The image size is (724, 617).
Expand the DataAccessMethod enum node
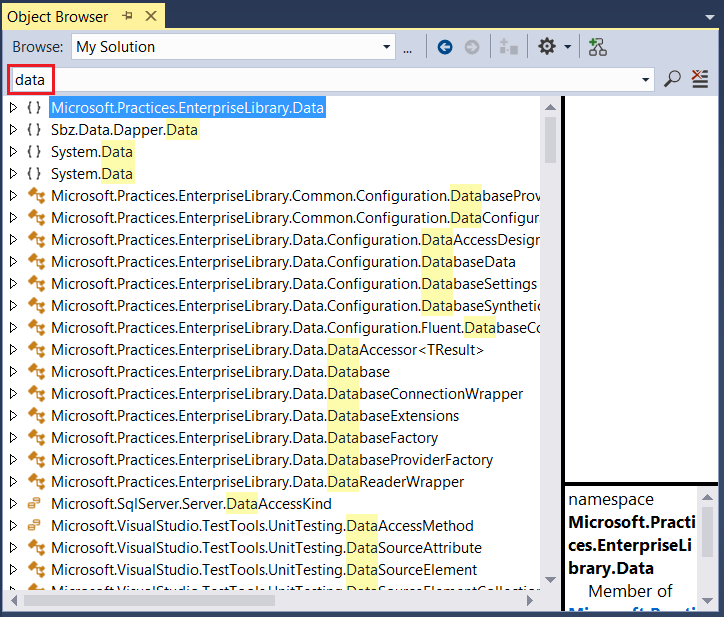coord(13,526)
